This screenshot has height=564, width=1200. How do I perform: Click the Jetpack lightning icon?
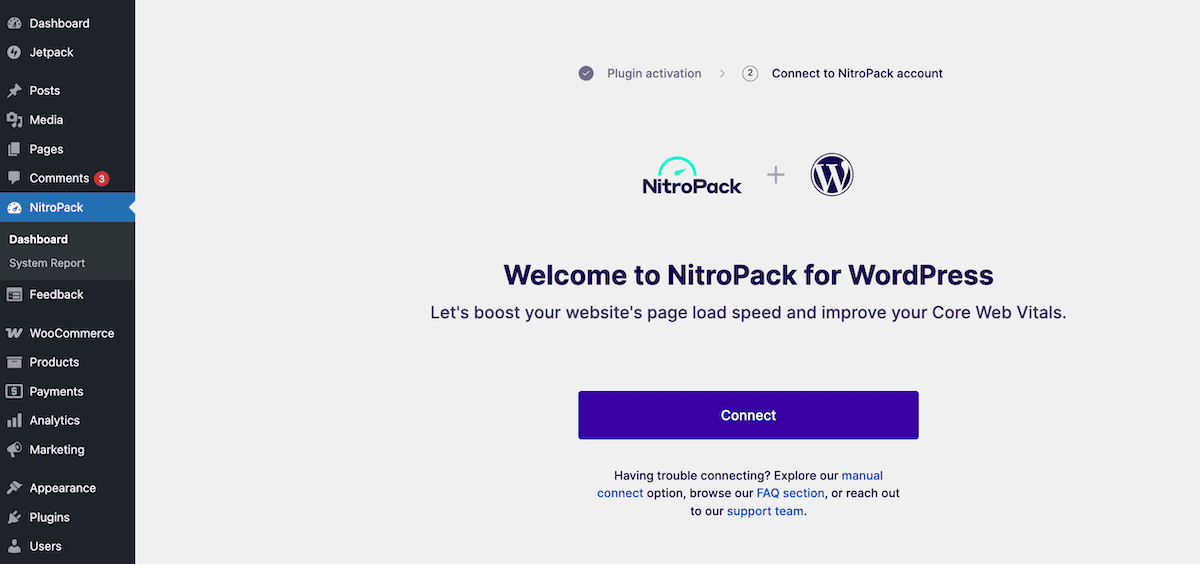point(14,52)
